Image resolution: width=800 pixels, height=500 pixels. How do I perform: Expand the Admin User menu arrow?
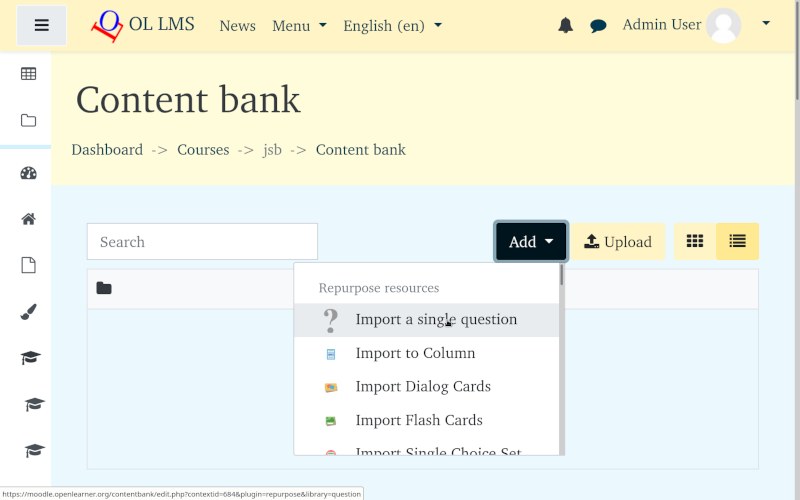click(766, 23)
